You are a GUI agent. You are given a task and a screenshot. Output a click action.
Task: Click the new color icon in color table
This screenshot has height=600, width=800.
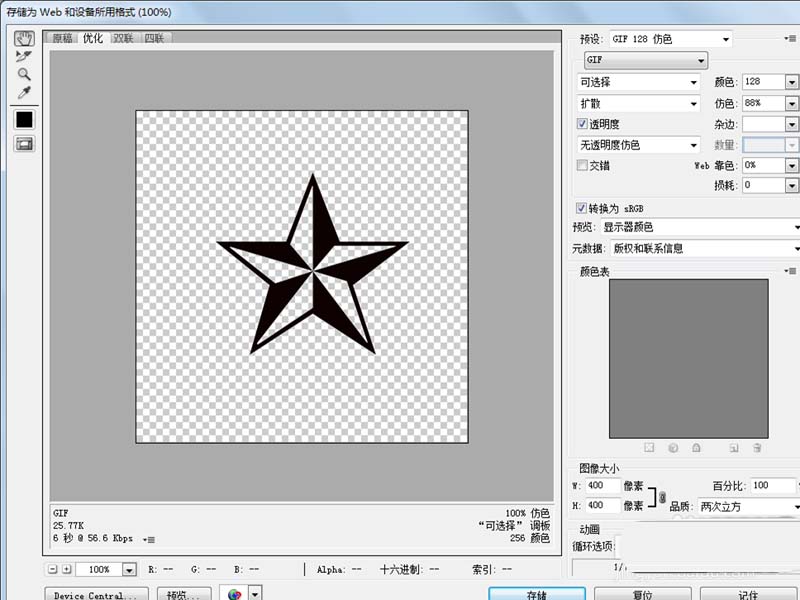pyautogui.click(x=734, y=448)
